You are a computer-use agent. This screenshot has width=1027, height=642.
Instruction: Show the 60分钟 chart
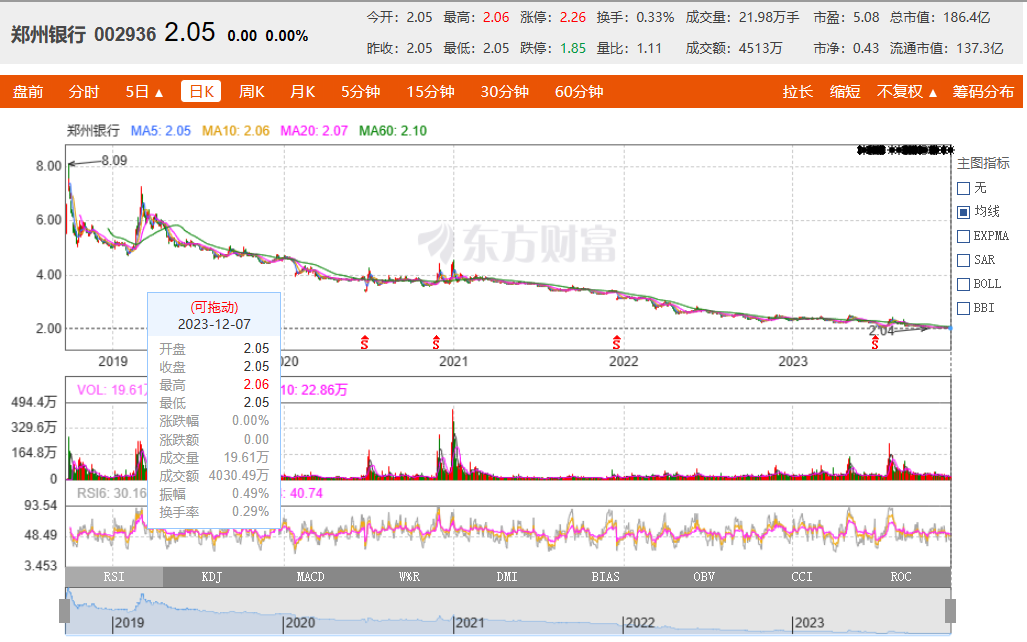[579, 92]
